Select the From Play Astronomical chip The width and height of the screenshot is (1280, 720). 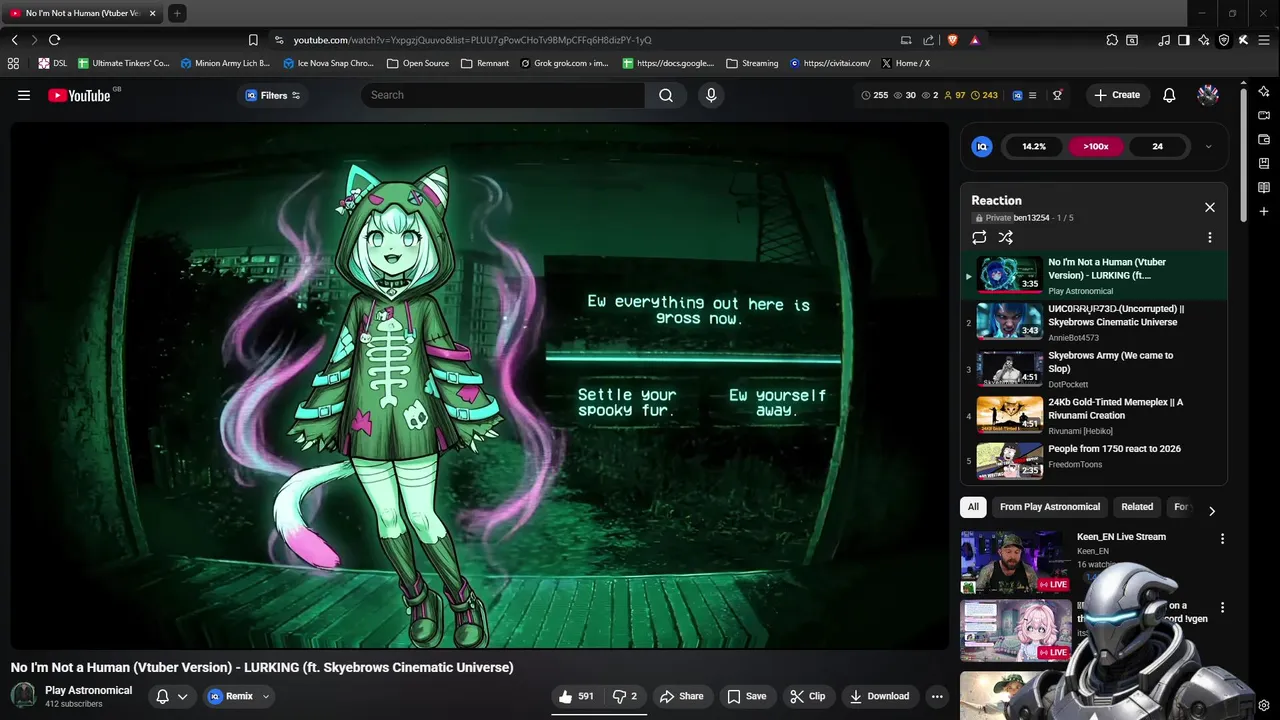coord(1050,507)
